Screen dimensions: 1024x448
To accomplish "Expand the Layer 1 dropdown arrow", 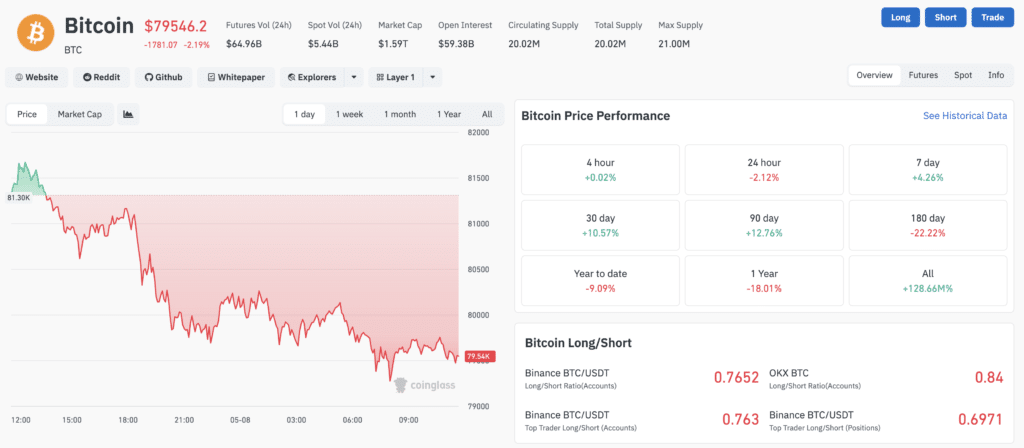I will pos(432,77).
